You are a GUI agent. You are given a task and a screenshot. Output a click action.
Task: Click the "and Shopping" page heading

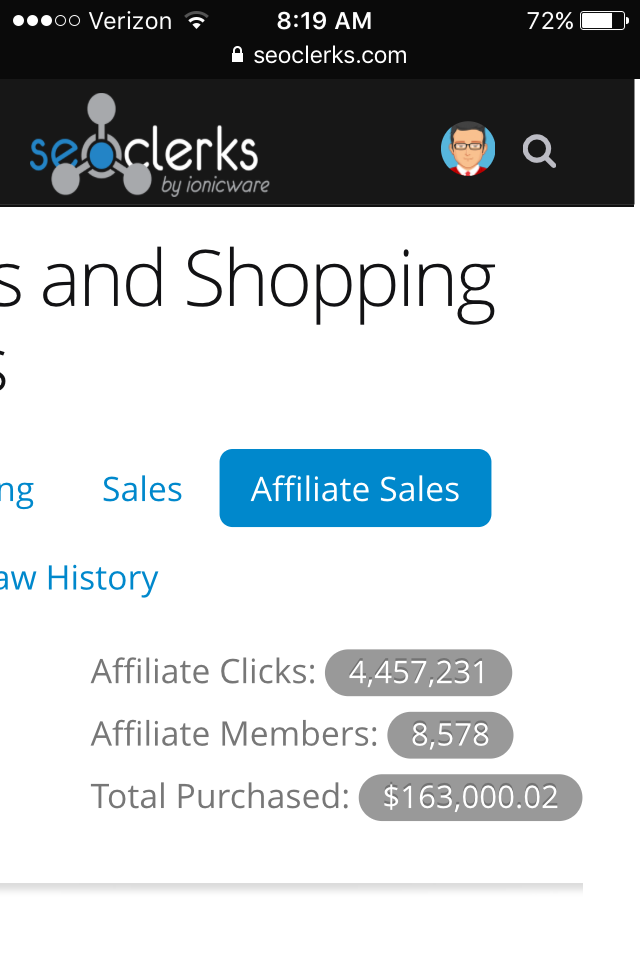(x=250, y=280)
